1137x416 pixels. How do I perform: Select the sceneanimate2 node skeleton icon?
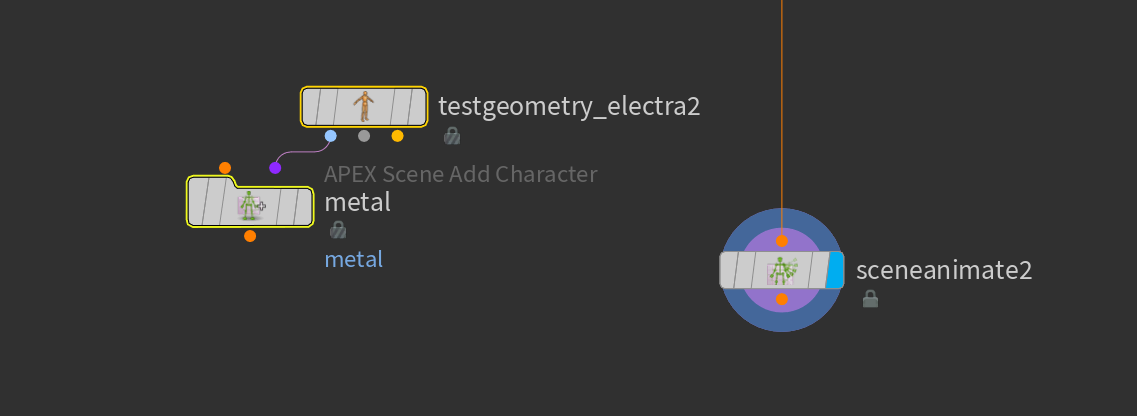pos(782,271)
